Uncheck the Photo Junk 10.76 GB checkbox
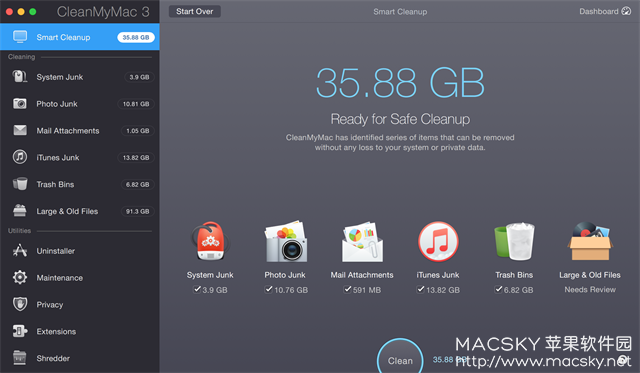640x373 pixels. click(x=269, y=289)
